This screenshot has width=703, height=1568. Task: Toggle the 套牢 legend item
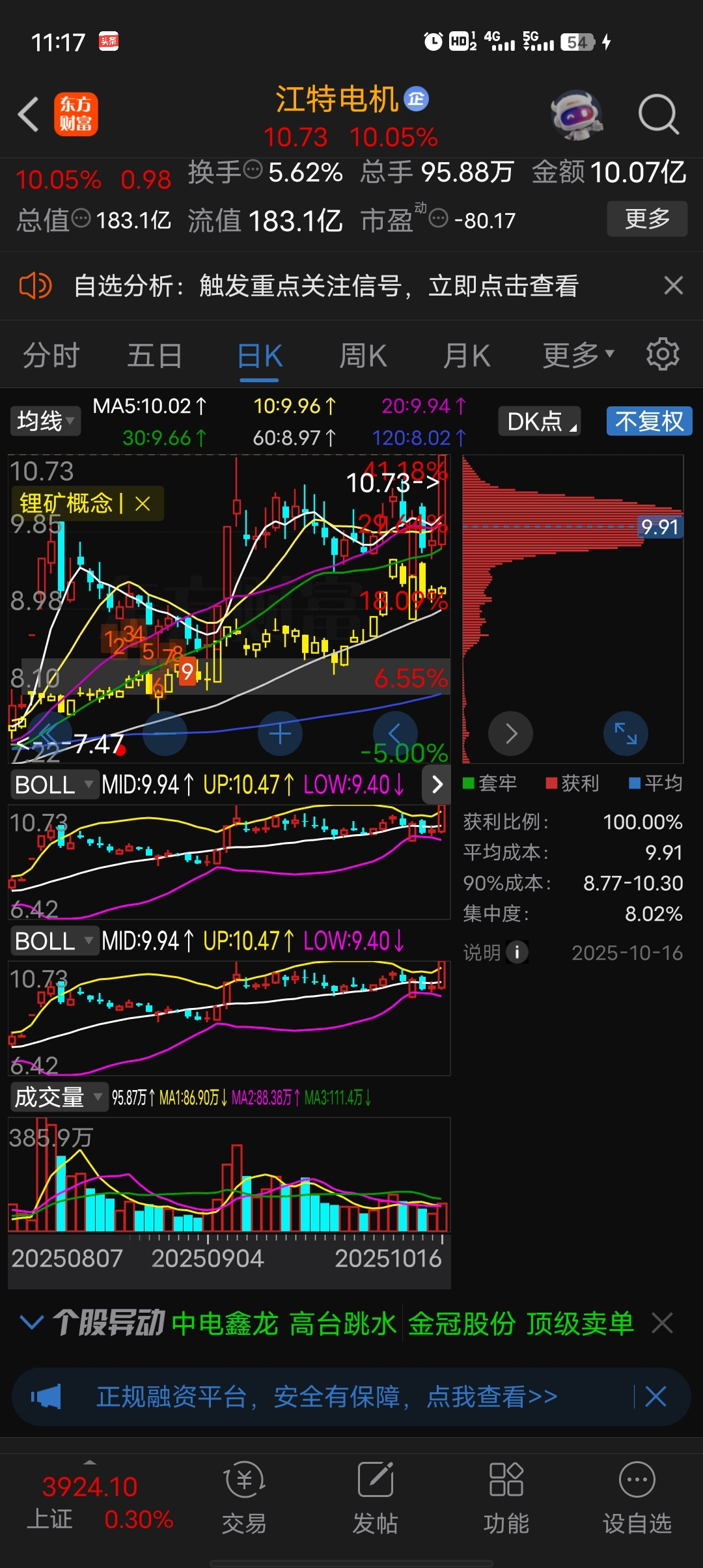tap(490, 783)
